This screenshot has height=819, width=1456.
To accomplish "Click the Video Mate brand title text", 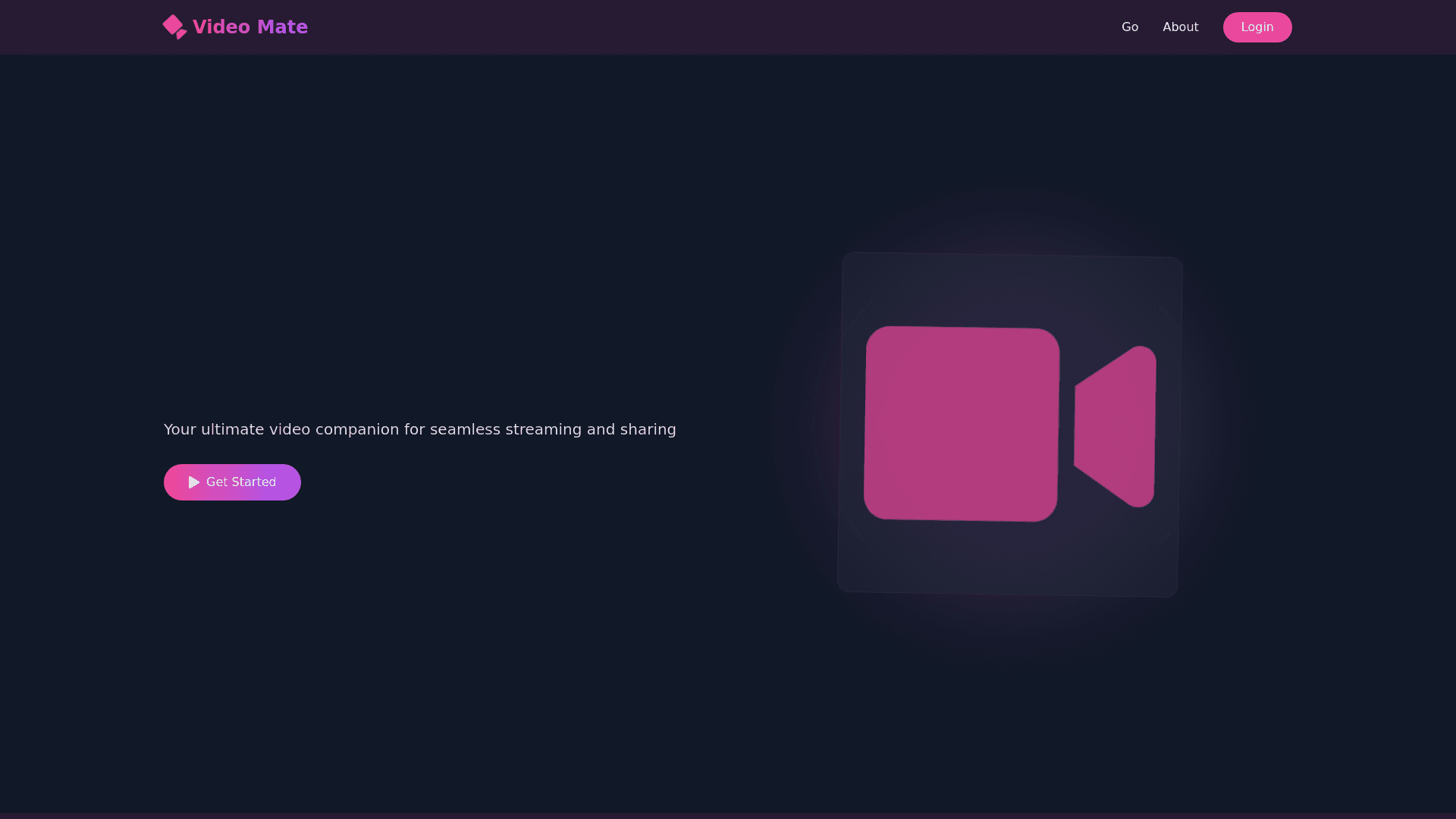I will 249,27.
